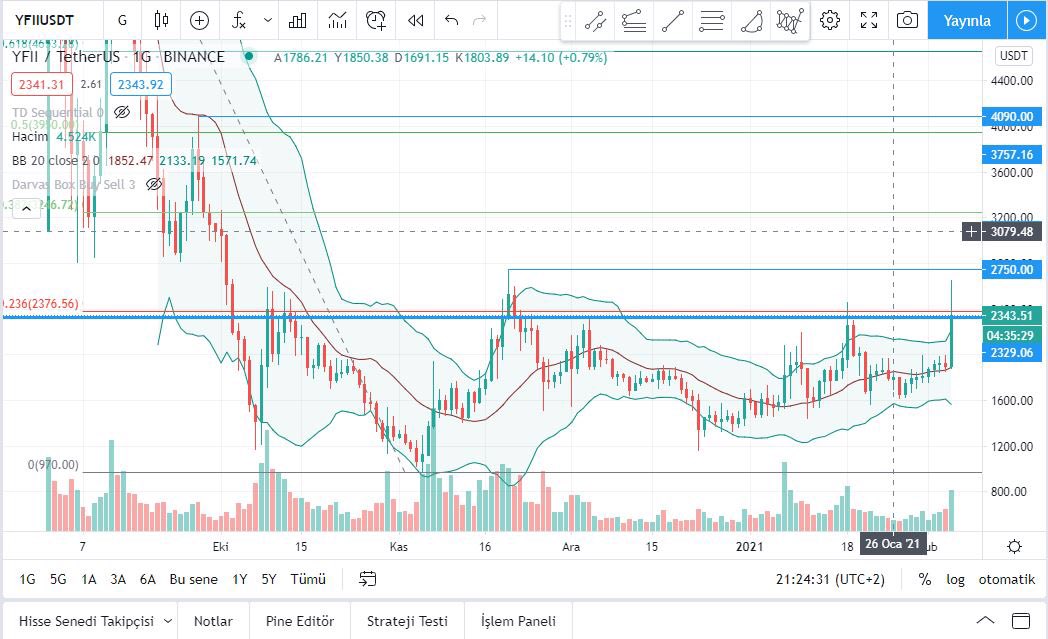Select the BB 20 close indicator legend
This screenshot has width=1048, height=639.
(x=56, y=160)
